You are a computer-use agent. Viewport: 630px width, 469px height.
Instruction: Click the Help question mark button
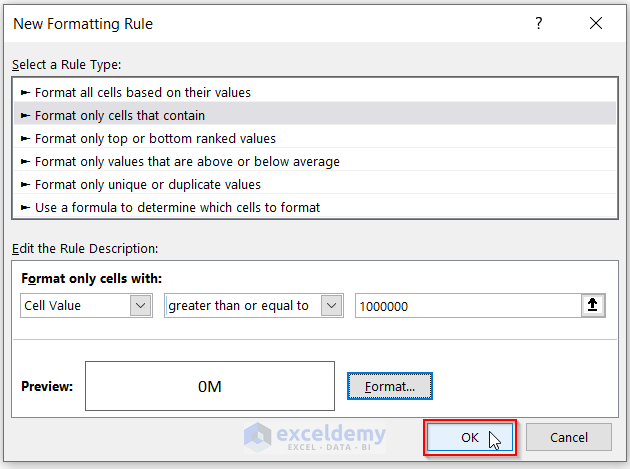click(x=539, y=23)
